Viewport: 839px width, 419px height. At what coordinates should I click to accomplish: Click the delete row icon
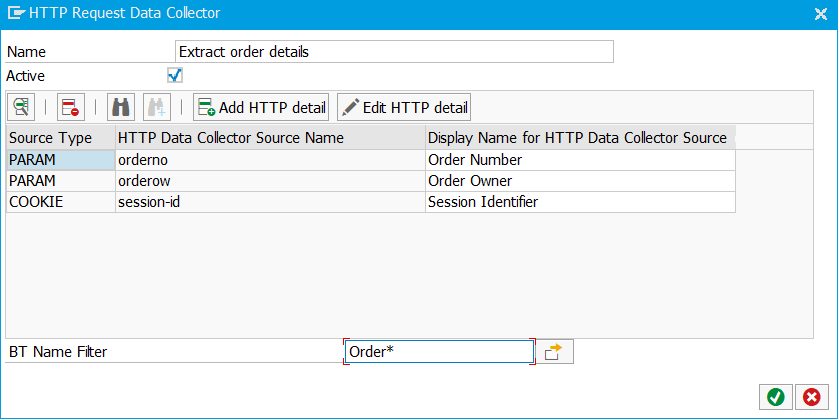tap(71, 108)
